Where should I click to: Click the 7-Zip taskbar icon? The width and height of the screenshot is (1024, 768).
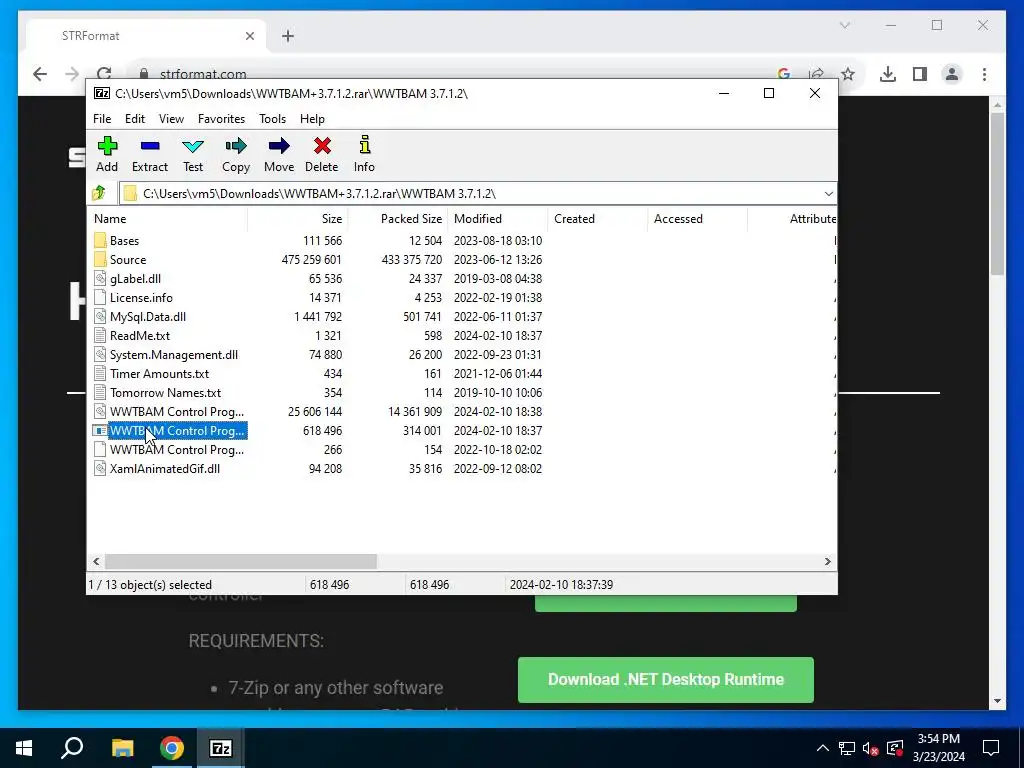pos(221,748)
